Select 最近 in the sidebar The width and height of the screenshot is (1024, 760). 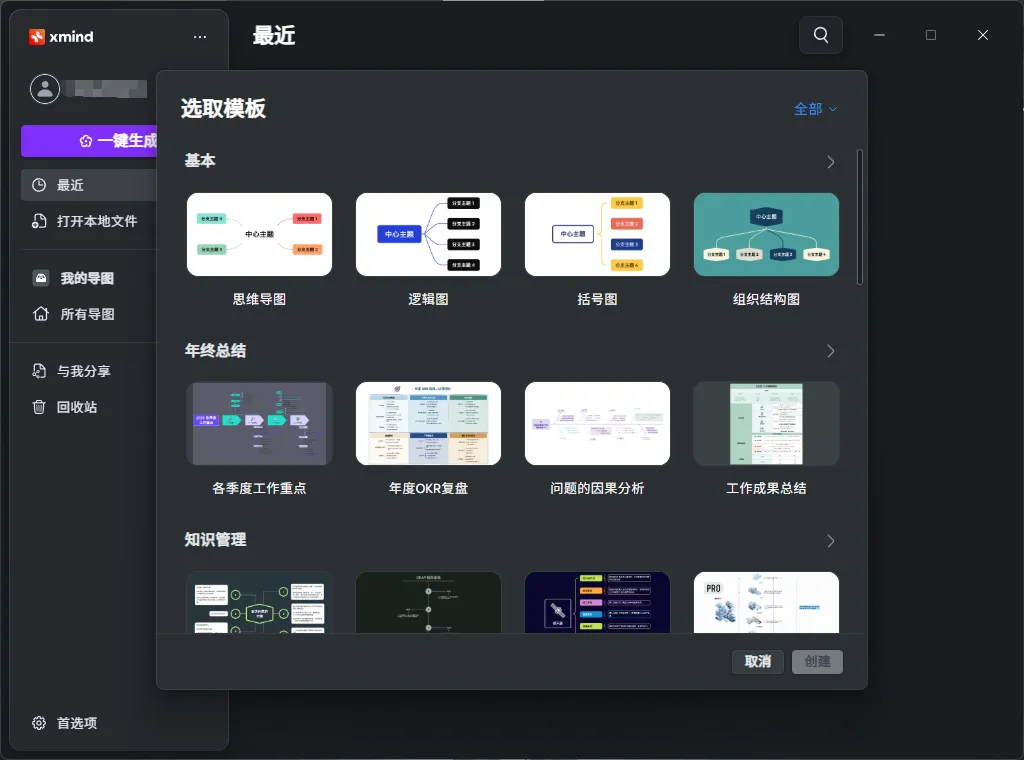[89, 185]
